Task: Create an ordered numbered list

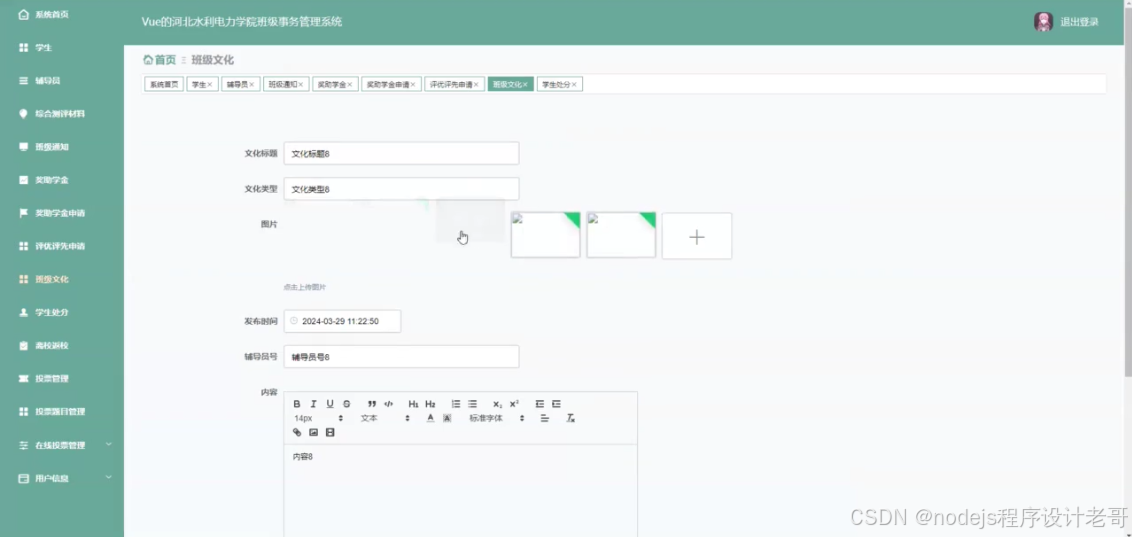Action: [x=456, y=404]
